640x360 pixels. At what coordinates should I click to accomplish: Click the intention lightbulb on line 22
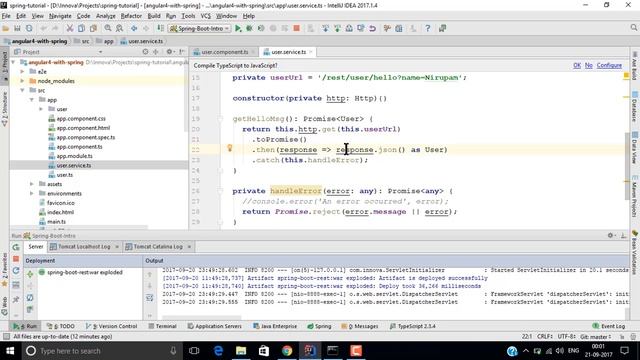coord(230,148)
